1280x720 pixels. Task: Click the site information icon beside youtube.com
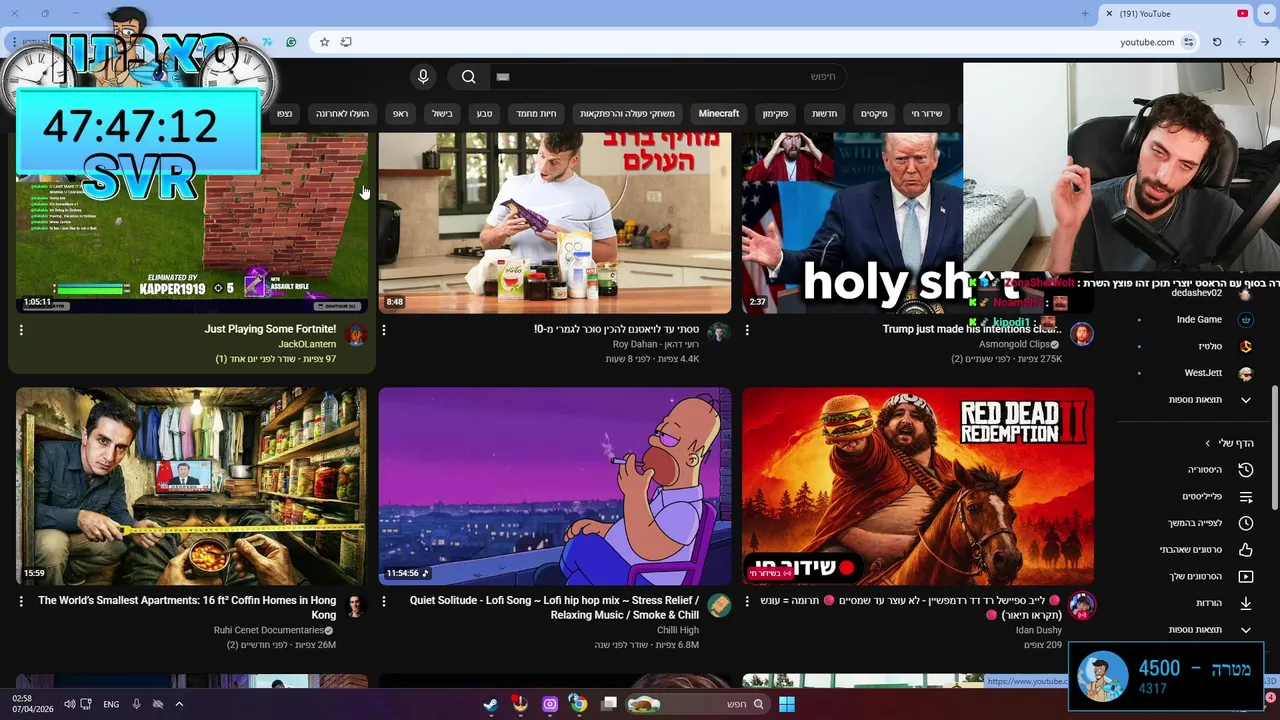1188,42
